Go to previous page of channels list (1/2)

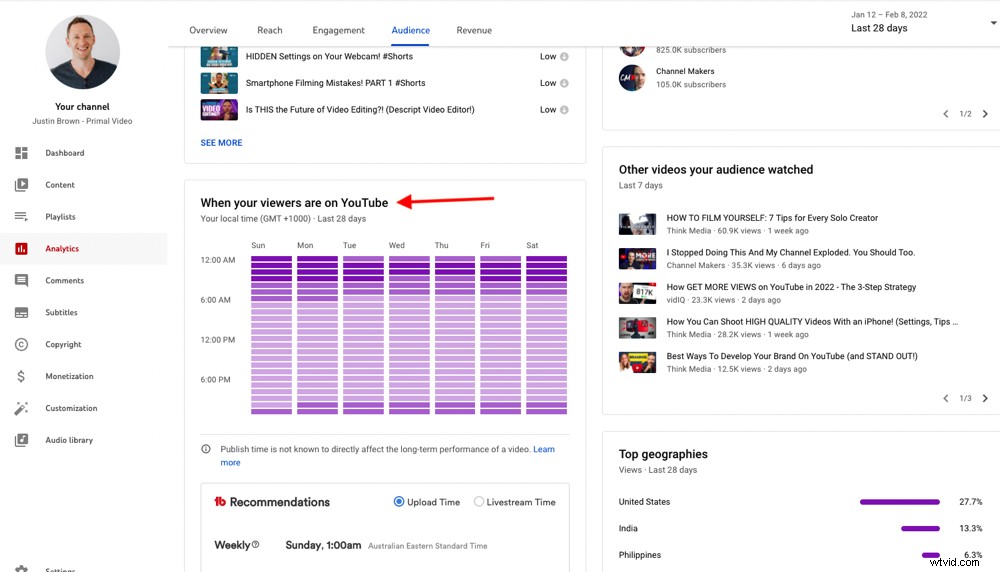click(x=946, y=114)
